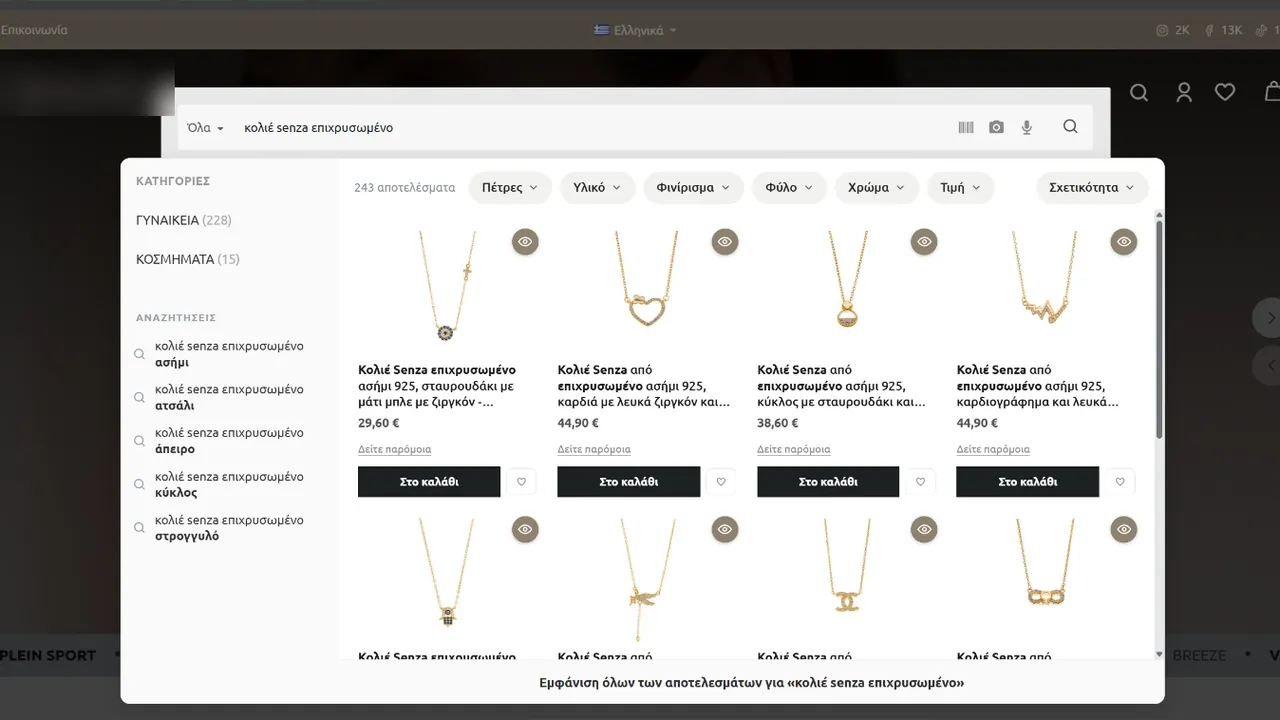Toggle quick view eye on heart necklace
Image resolution: width=1280 pixels, height=720 pixels.
click(x=725, y=241)
